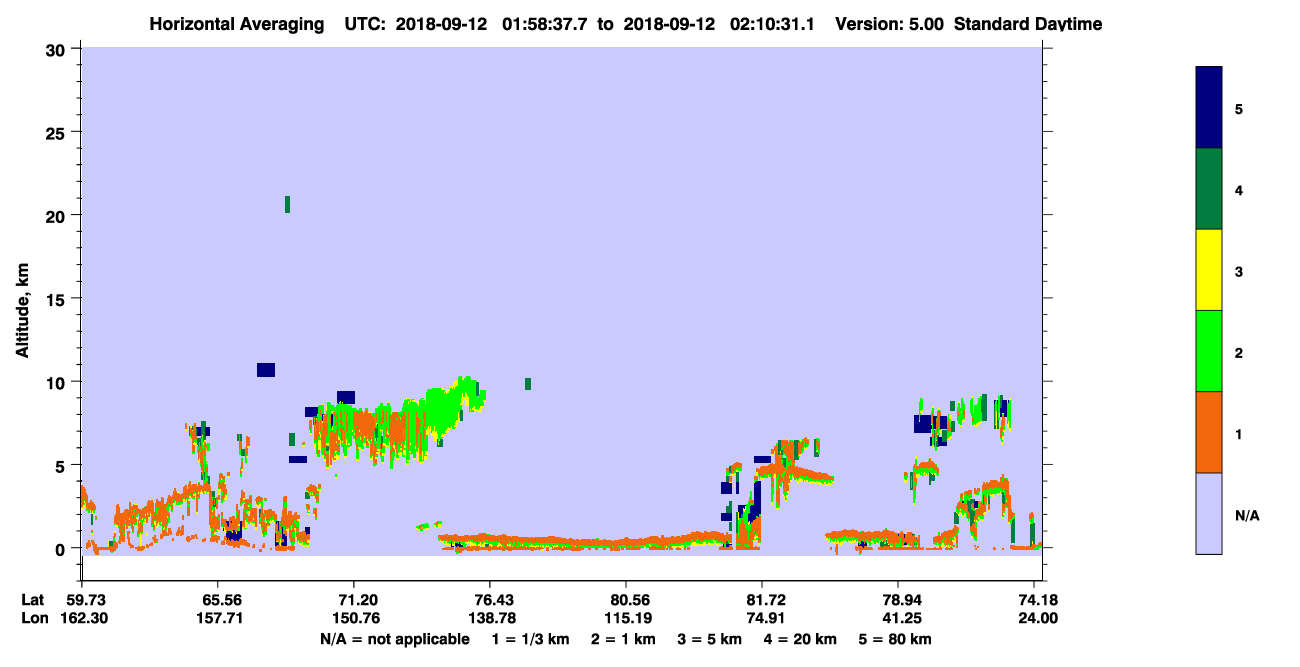Screen dimensions: 1300x667
Task: Click the '3 = 5 km' legend text
Action: tap(710, 639)
